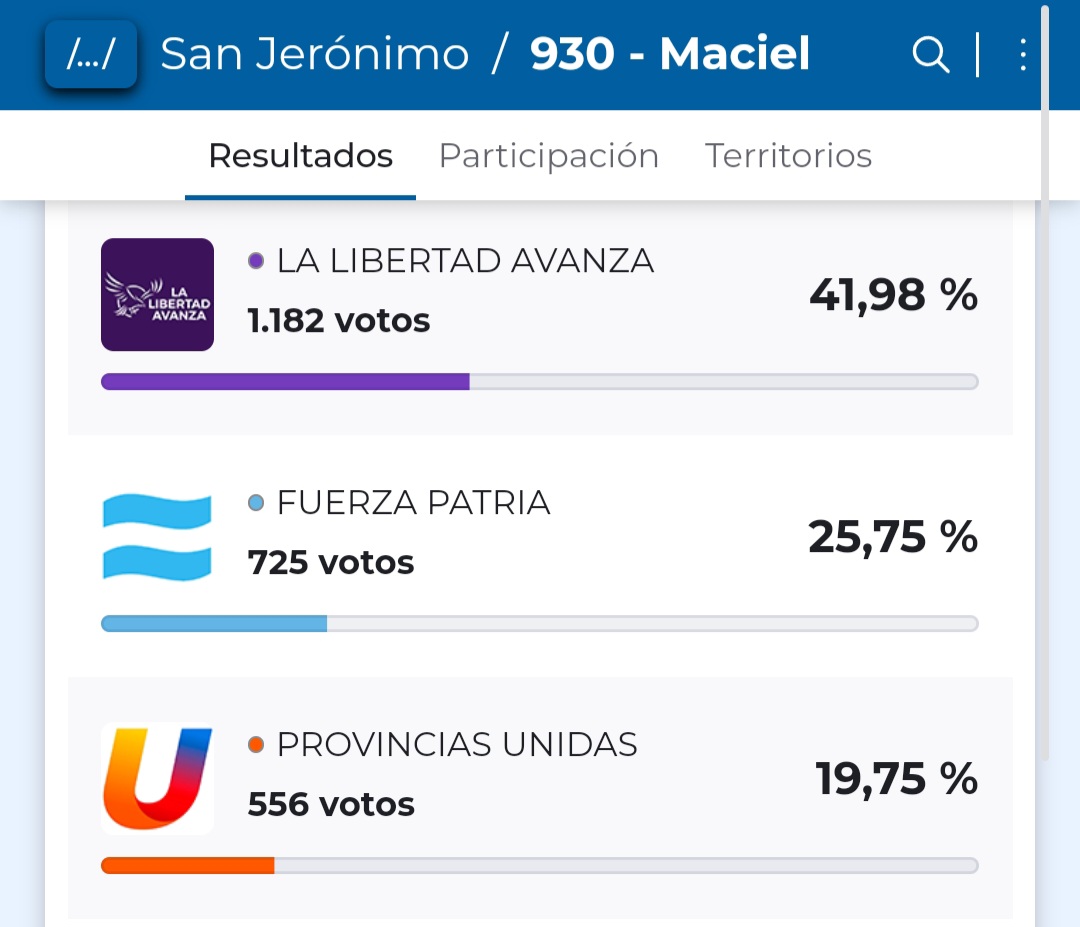Open the search magnifier icon
The width and height of the screenshot is (1080, 927).
[930, 55]
